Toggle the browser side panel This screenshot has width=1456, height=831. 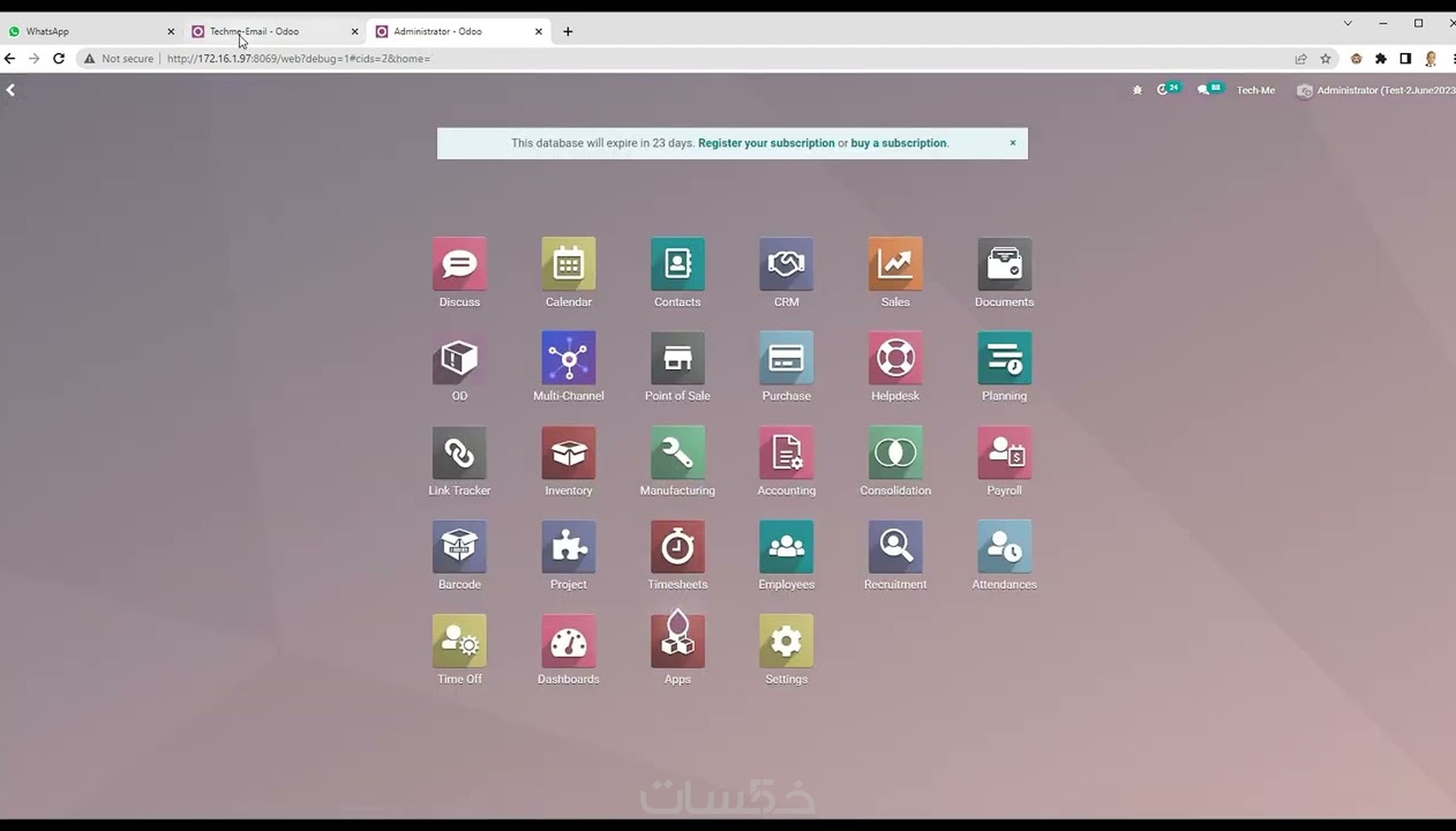1405,58
